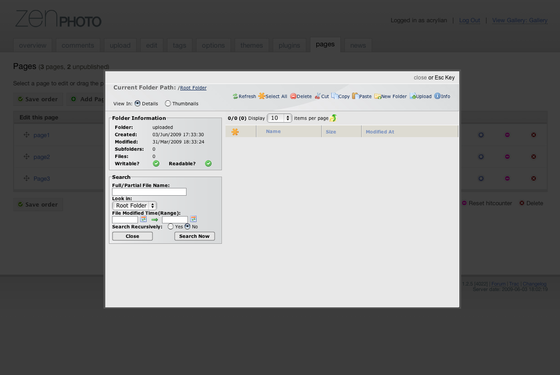Set Search Recursively to No
This screenshot has width=560, height=375.
tap(188, 226)
